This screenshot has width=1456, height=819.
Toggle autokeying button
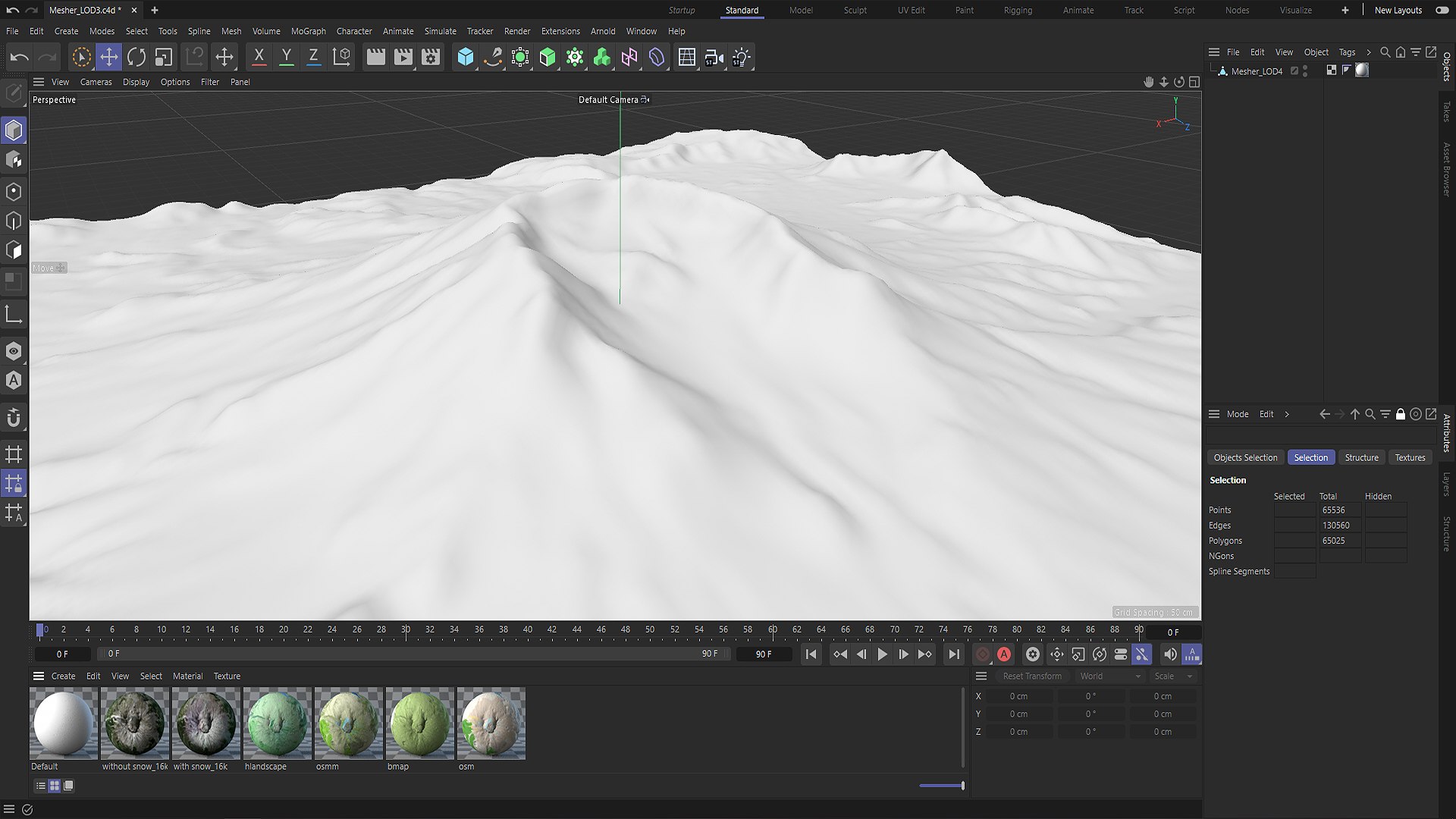click(1004, 654)
